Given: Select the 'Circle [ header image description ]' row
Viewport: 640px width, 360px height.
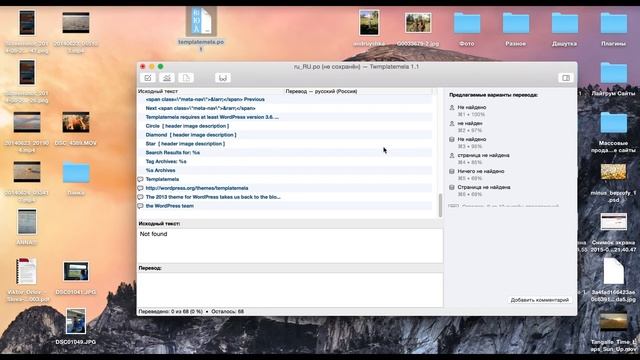Looking at the screenshot, I should pos(284,126).
